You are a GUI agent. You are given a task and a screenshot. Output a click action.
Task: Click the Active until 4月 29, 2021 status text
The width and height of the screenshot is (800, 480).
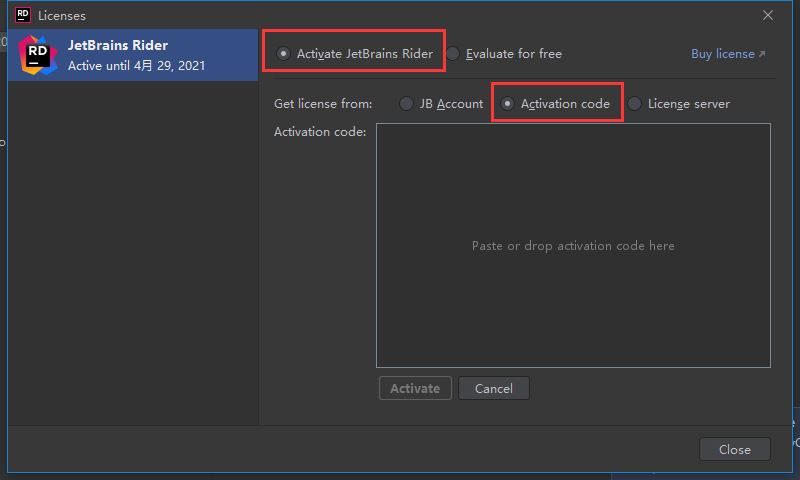tap(136, 66)
